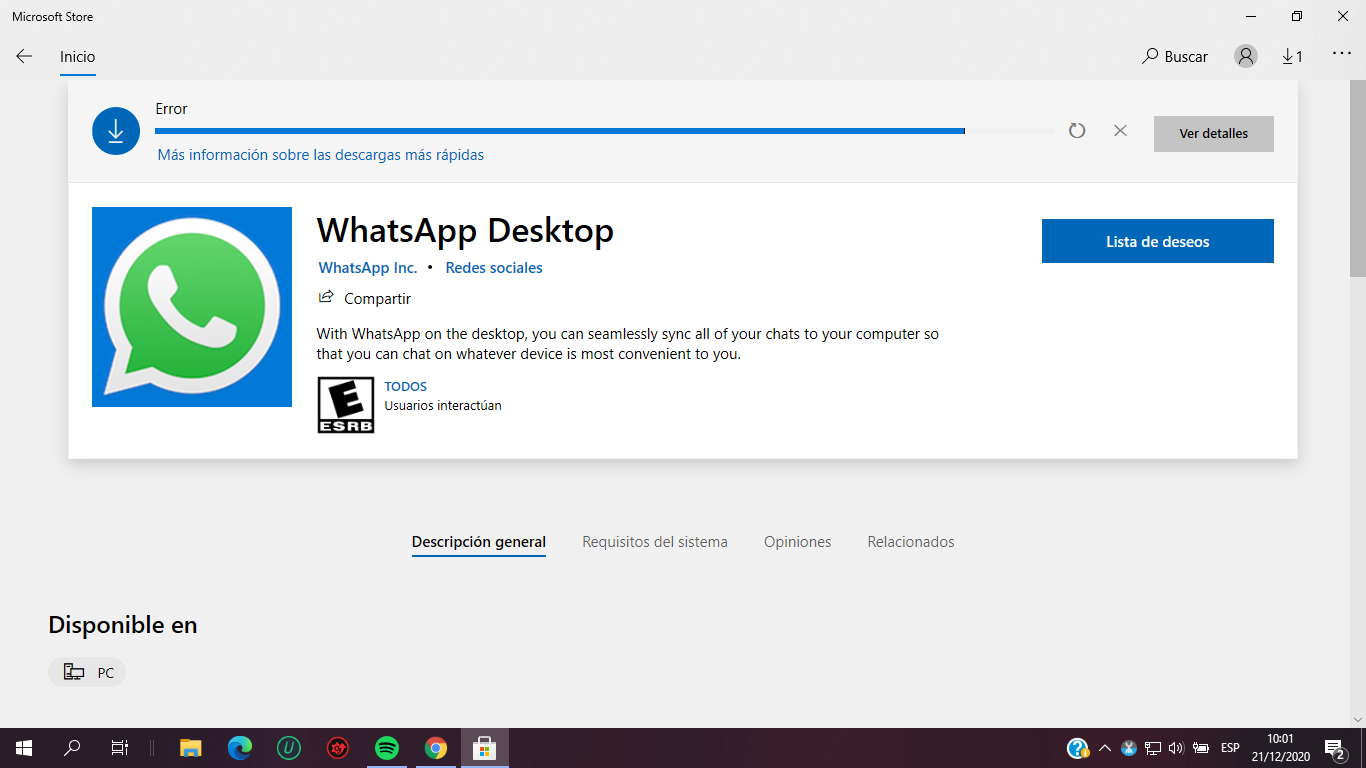1366x768 pixels.
Task: Open the clock and date flyout
Action: [x=1281, y=748]
